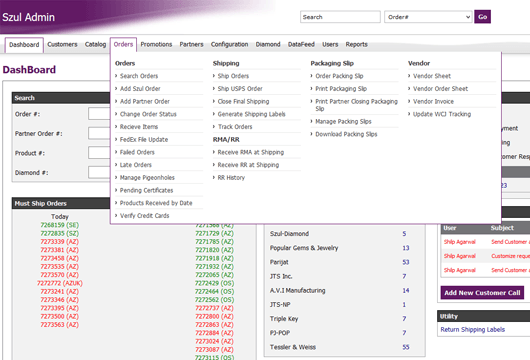The height and width of the screenshot is (360, 530).
Task: Open Download Packing Slips
Action: pyautogui.click(x=346, y=134)
